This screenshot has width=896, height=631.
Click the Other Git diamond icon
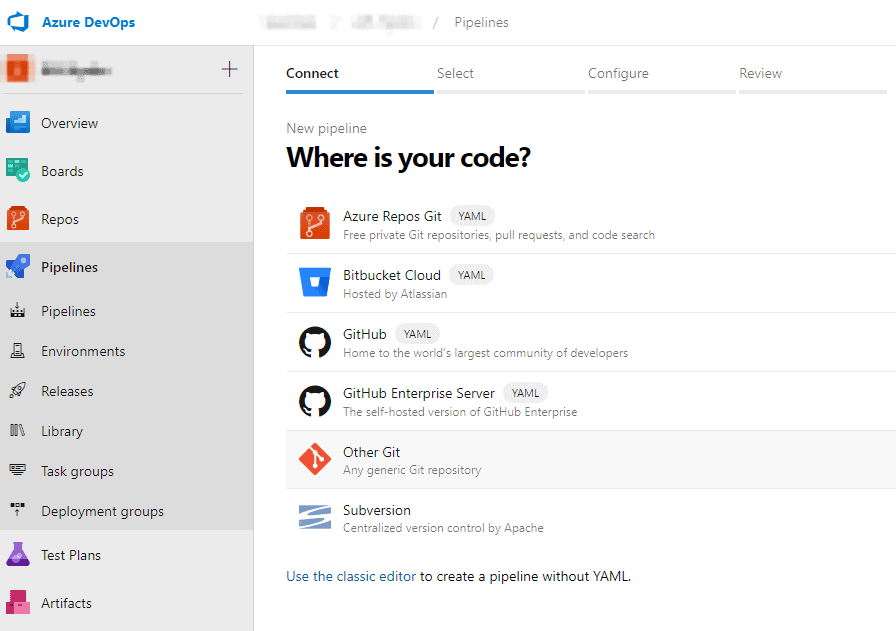315,459
